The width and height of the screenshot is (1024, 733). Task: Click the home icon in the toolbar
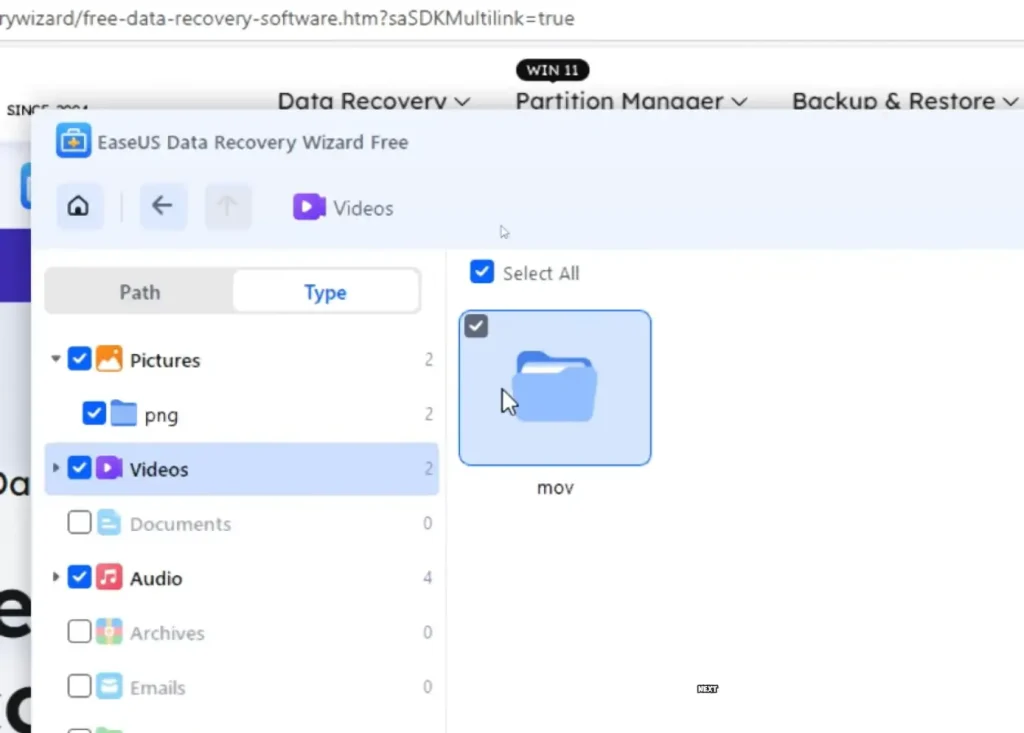[79, 205]
